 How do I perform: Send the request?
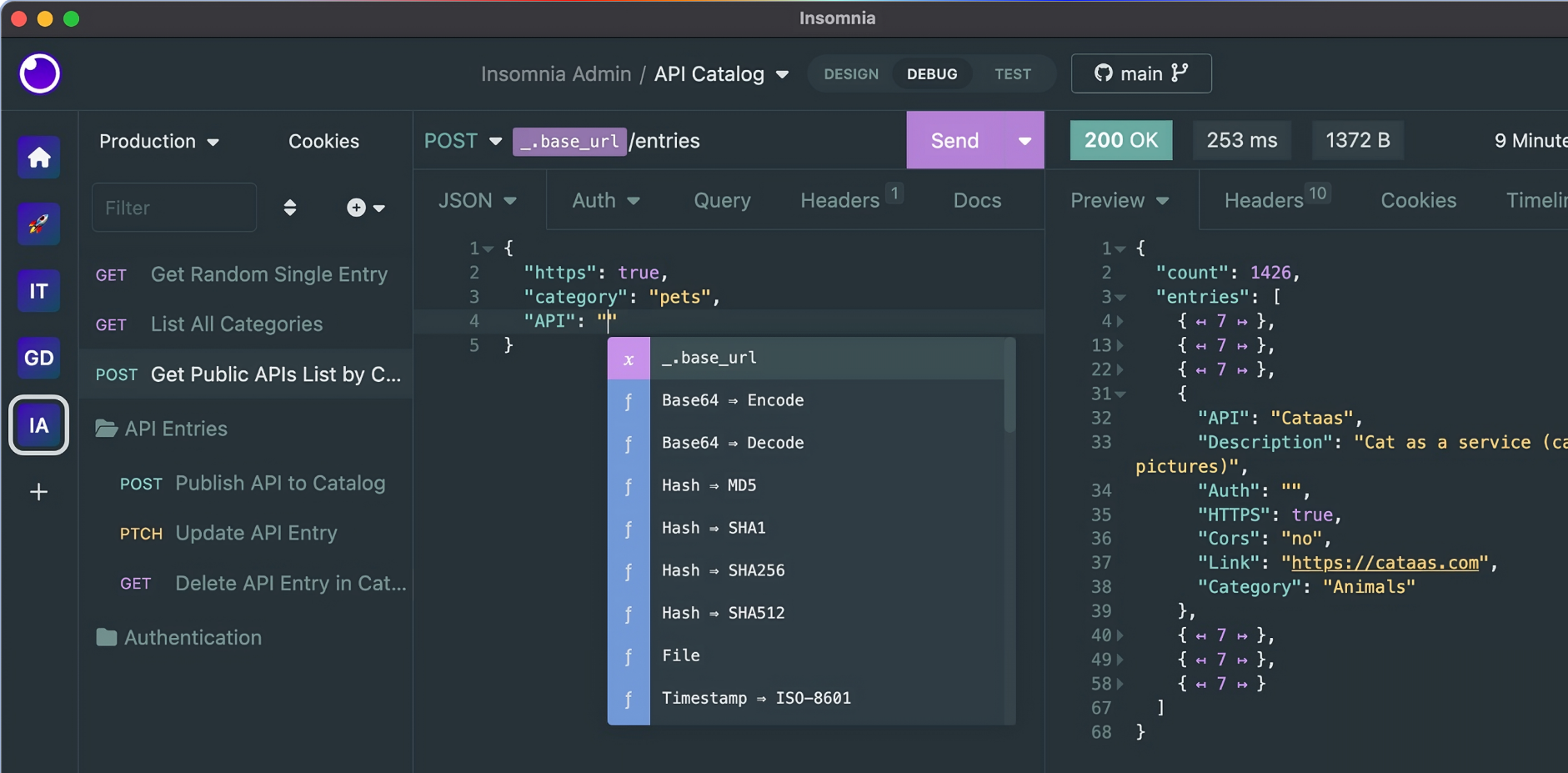pos(955,140)
